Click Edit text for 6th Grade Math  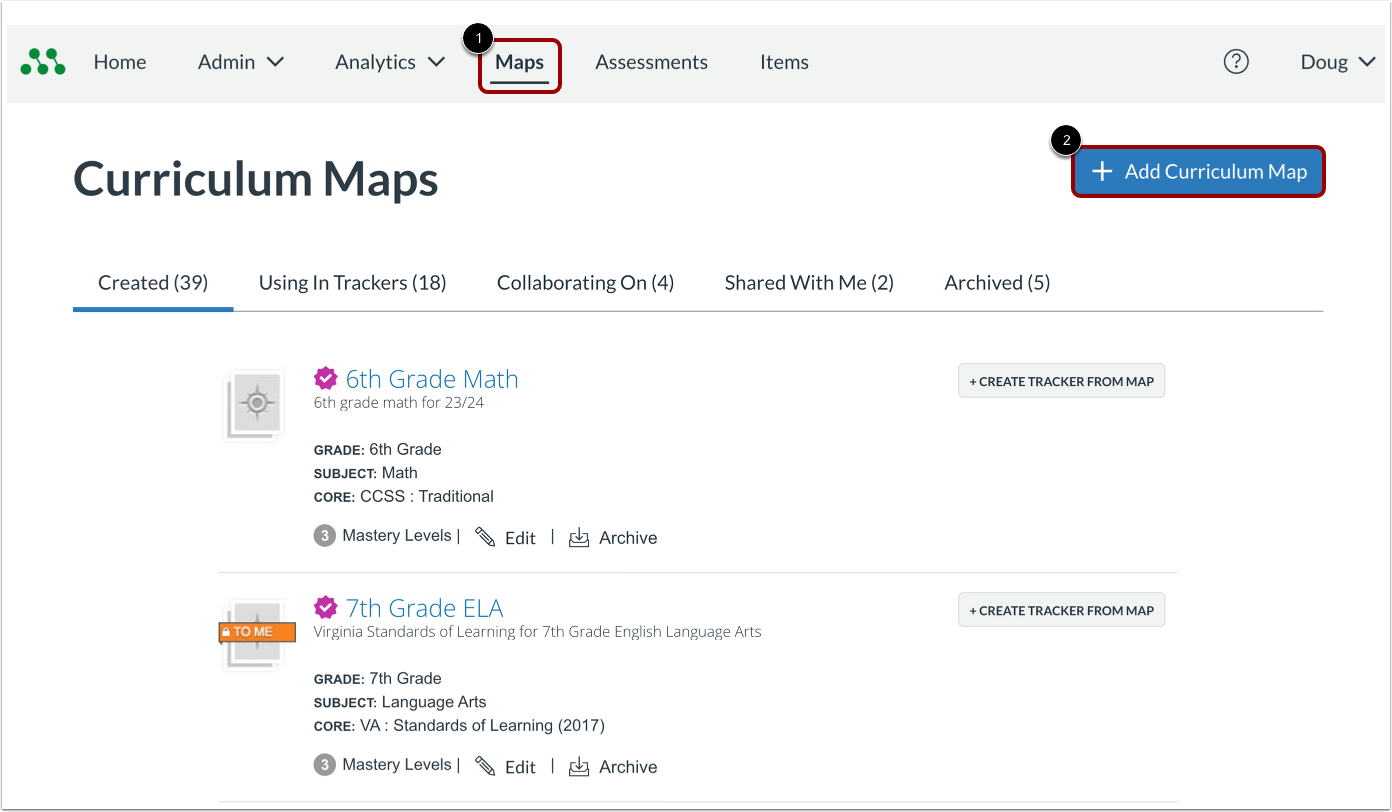pyautogui.click(x=520, y=538)
